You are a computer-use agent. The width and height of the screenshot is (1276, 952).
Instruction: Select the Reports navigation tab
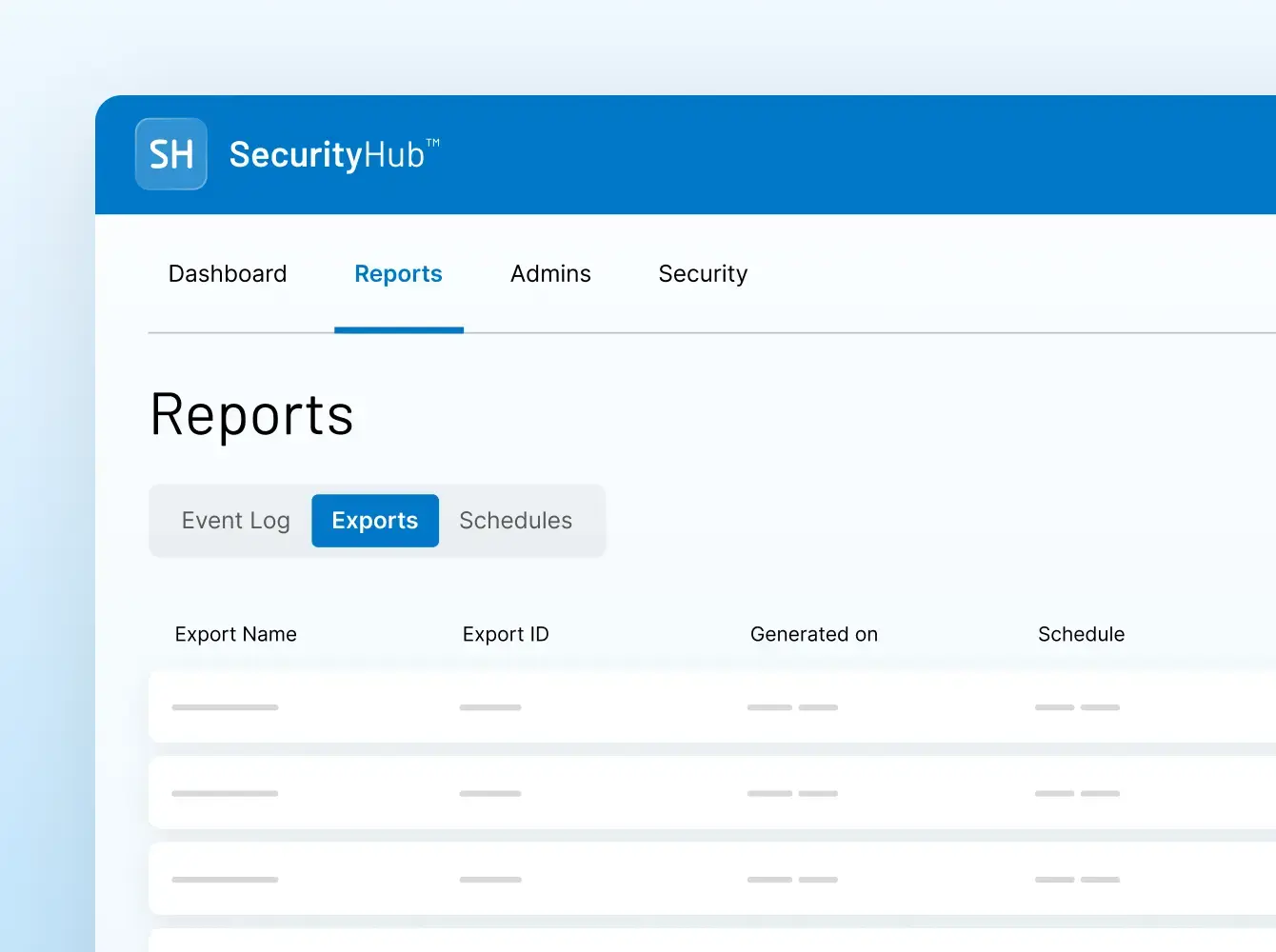click(x=398, y=273)
